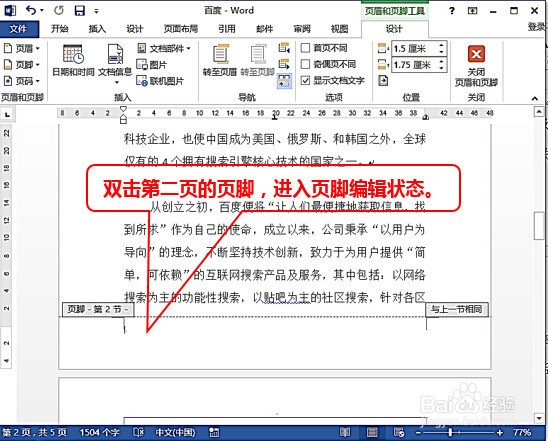Switch to the 开始 tab
The image size is (548, 441).
click(59, 29)
